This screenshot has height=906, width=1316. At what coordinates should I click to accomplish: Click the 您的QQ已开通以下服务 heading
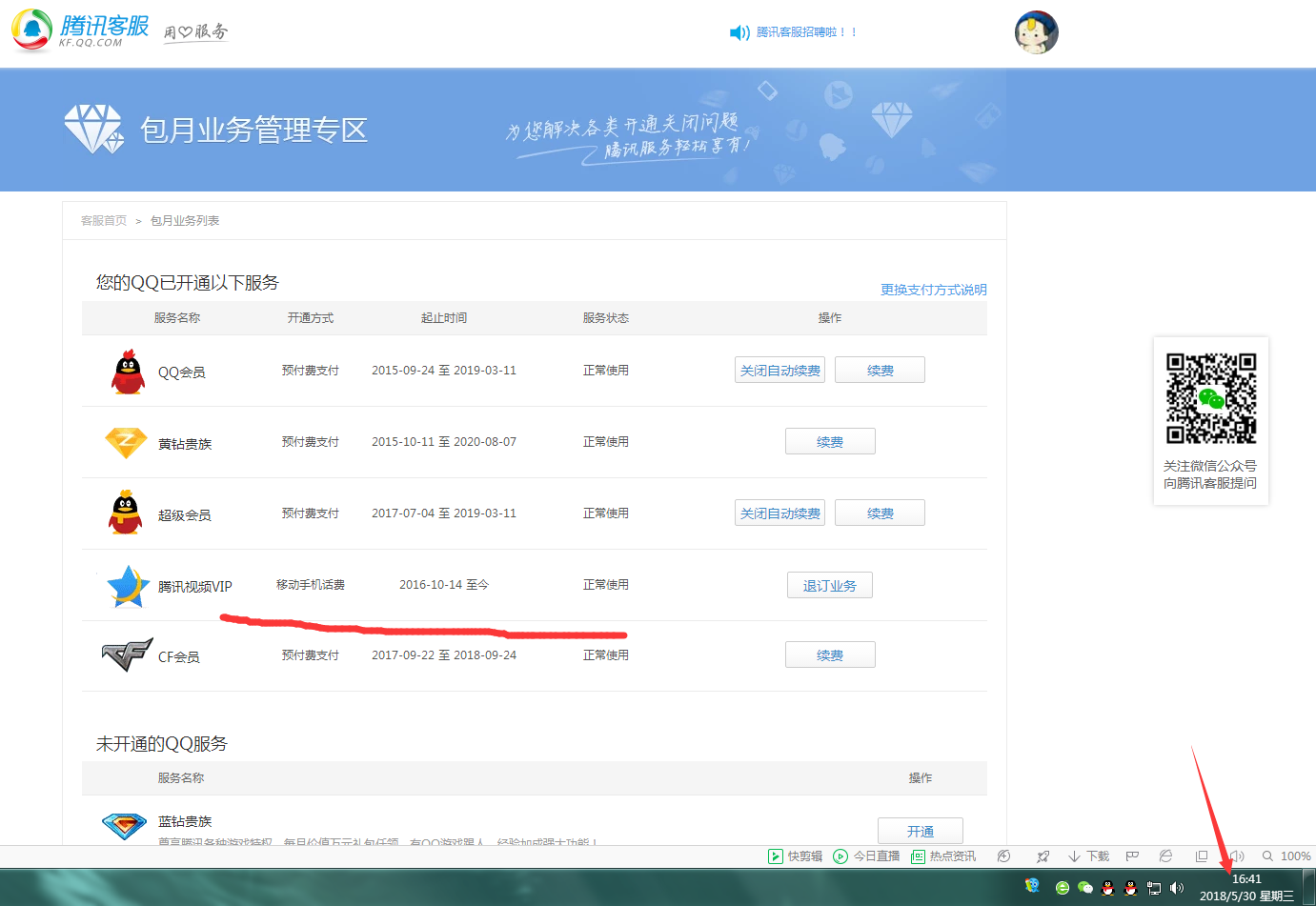coord(188,283)
